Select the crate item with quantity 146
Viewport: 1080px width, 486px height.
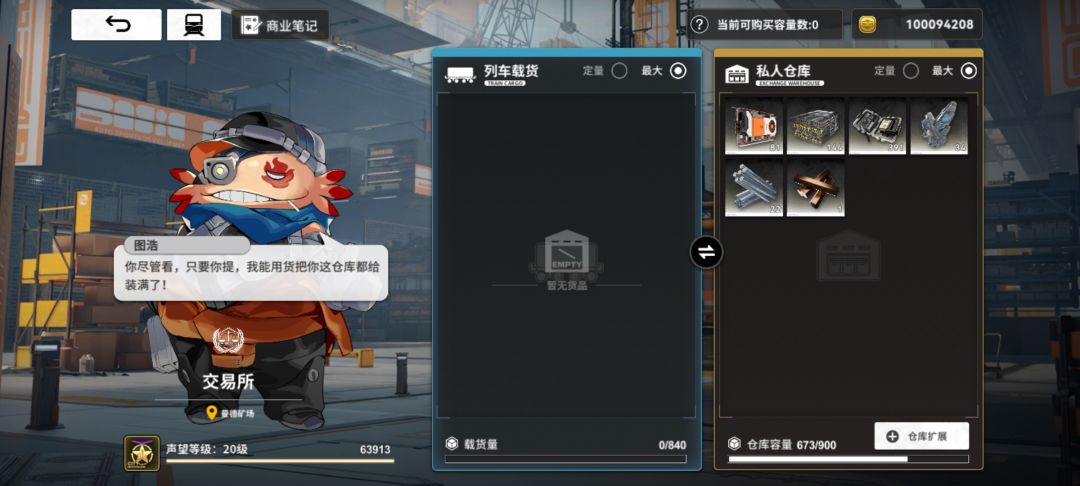[816, 126]
